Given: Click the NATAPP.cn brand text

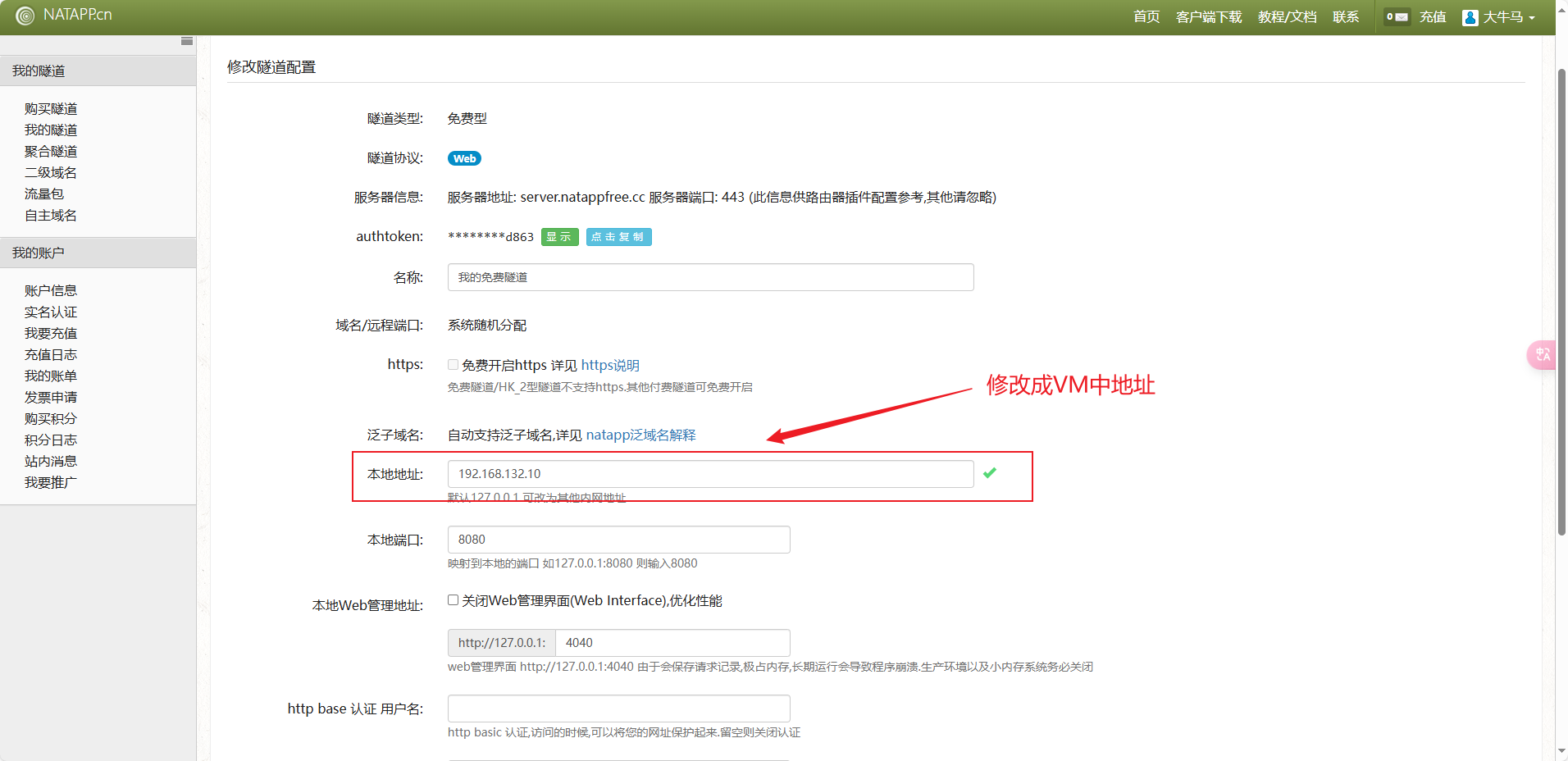Looking at the screenshot, I should [x=77, y=15].
